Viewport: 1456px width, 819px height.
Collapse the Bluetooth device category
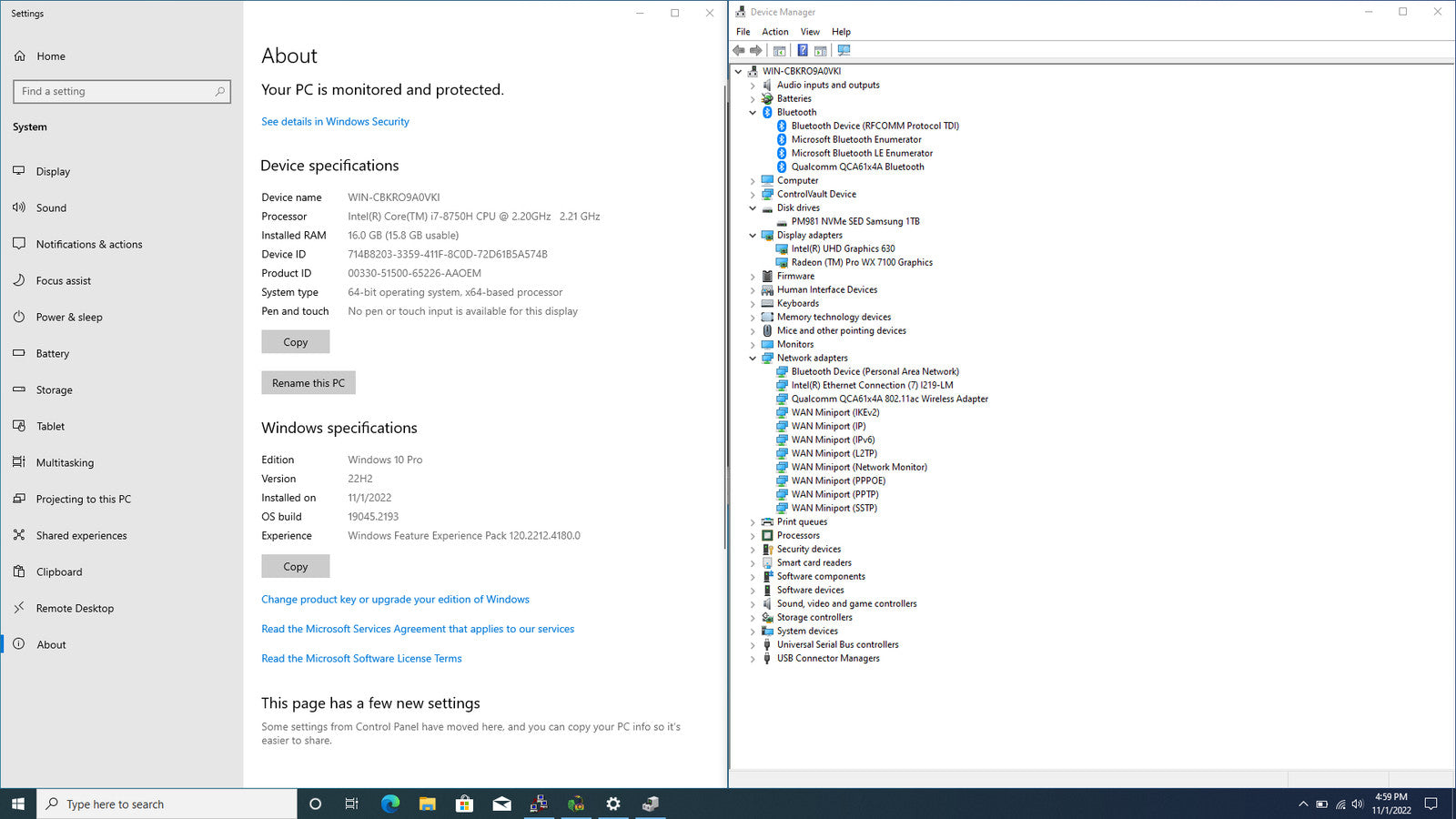pos(753,113)
